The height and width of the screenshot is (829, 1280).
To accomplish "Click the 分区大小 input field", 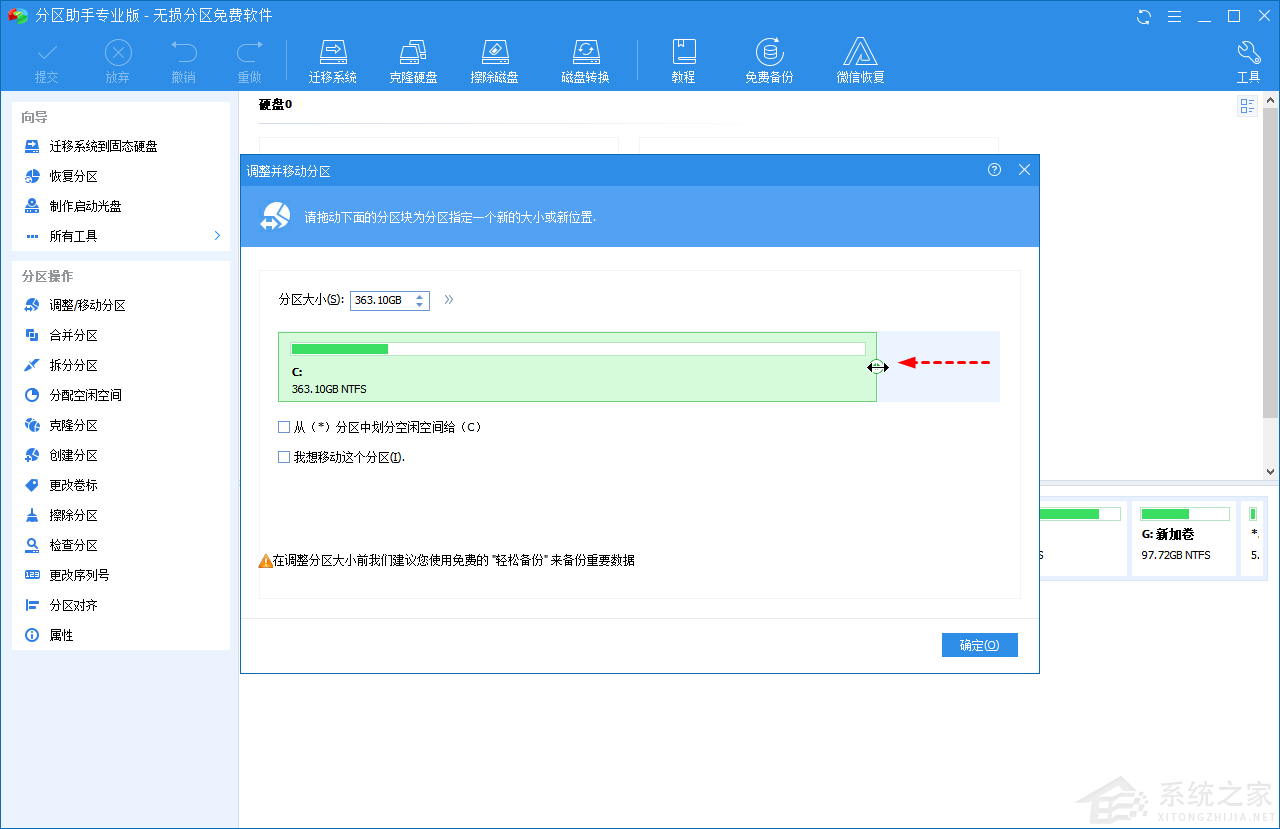I will tap(380, 300).
